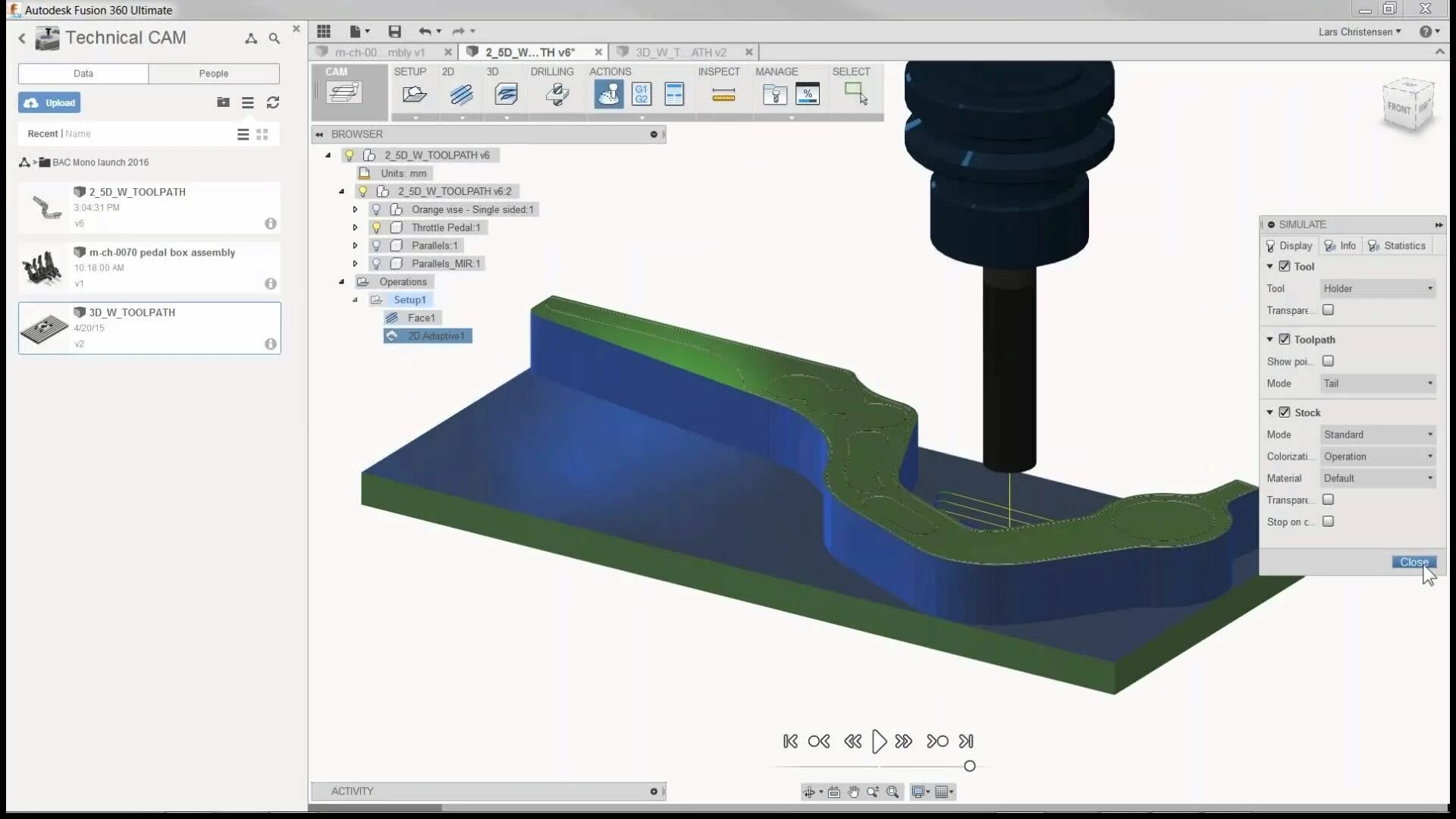Switch to the 3D_W_T...ATH v2 document tab
This screenshot has width=1456, height=819.
click(x=680, y=52)
